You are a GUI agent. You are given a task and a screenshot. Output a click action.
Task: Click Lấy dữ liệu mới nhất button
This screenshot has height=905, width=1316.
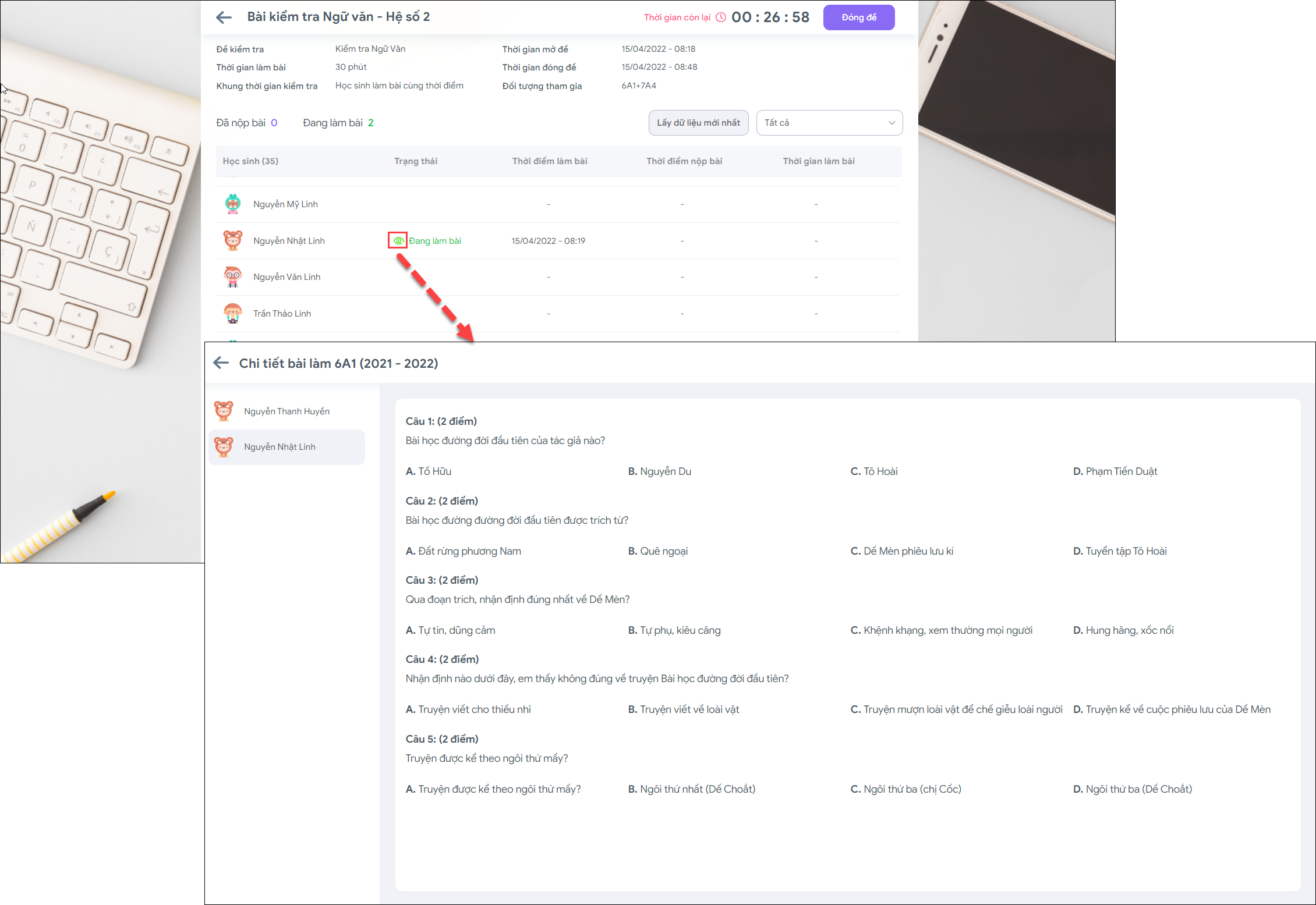click(x=698, y=123)
